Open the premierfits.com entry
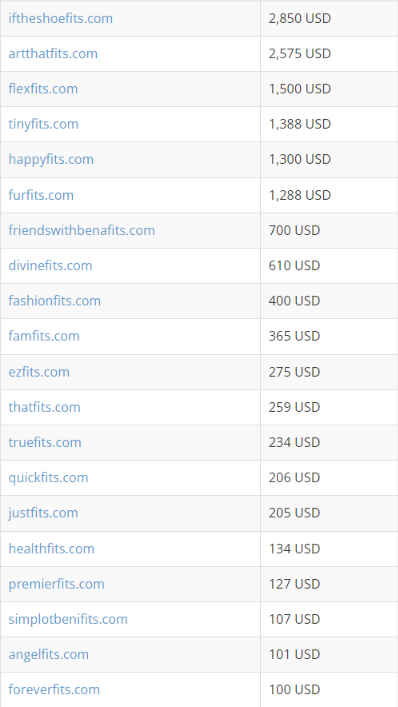398x707 pixels. coord(56,584)
